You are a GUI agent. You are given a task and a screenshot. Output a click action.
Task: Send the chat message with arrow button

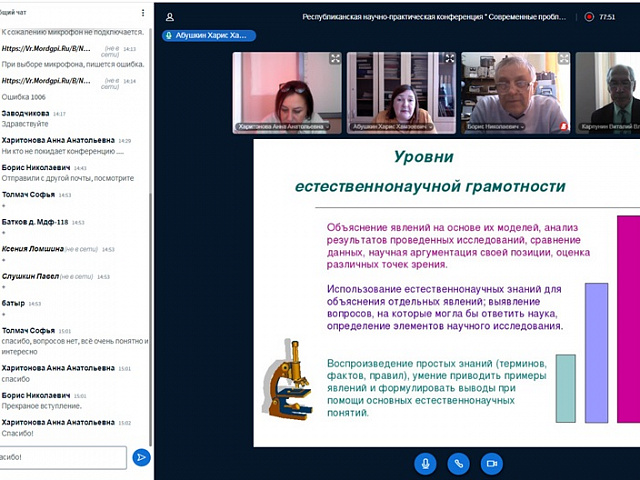point(142,457)
